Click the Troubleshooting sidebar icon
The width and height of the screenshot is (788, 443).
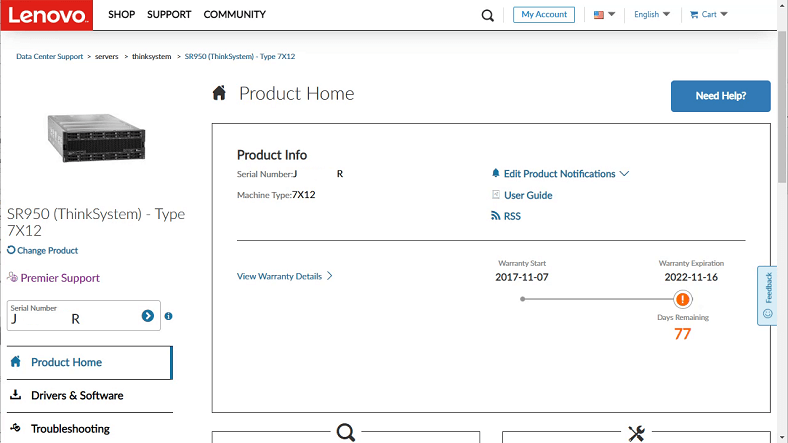pos(16,428)
